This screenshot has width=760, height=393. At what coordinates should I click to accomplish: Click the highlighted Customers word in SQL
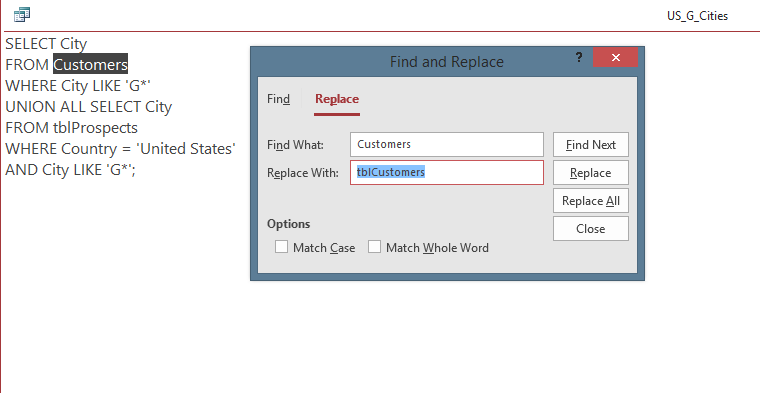tap(91, 64)
